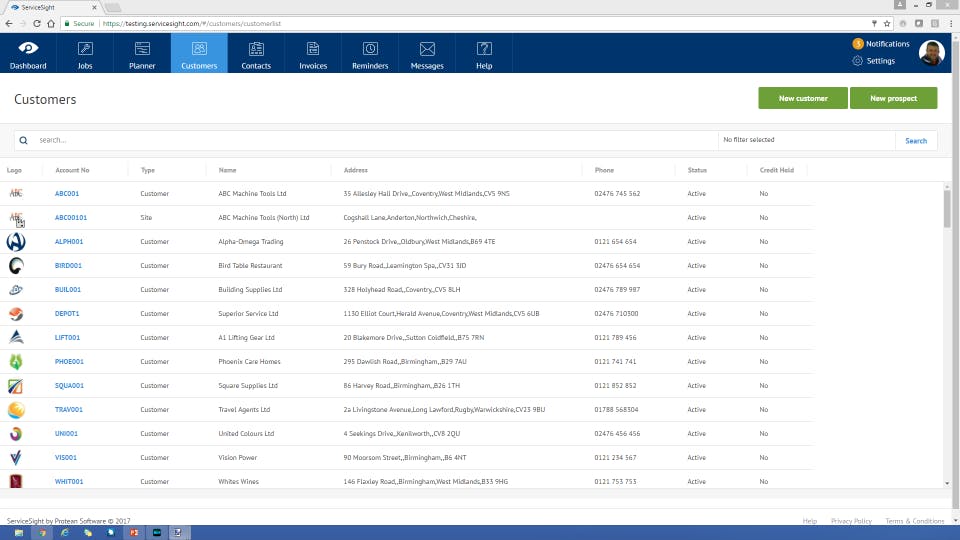Open the No filter selected dropdown

click(x=806, y=140)
